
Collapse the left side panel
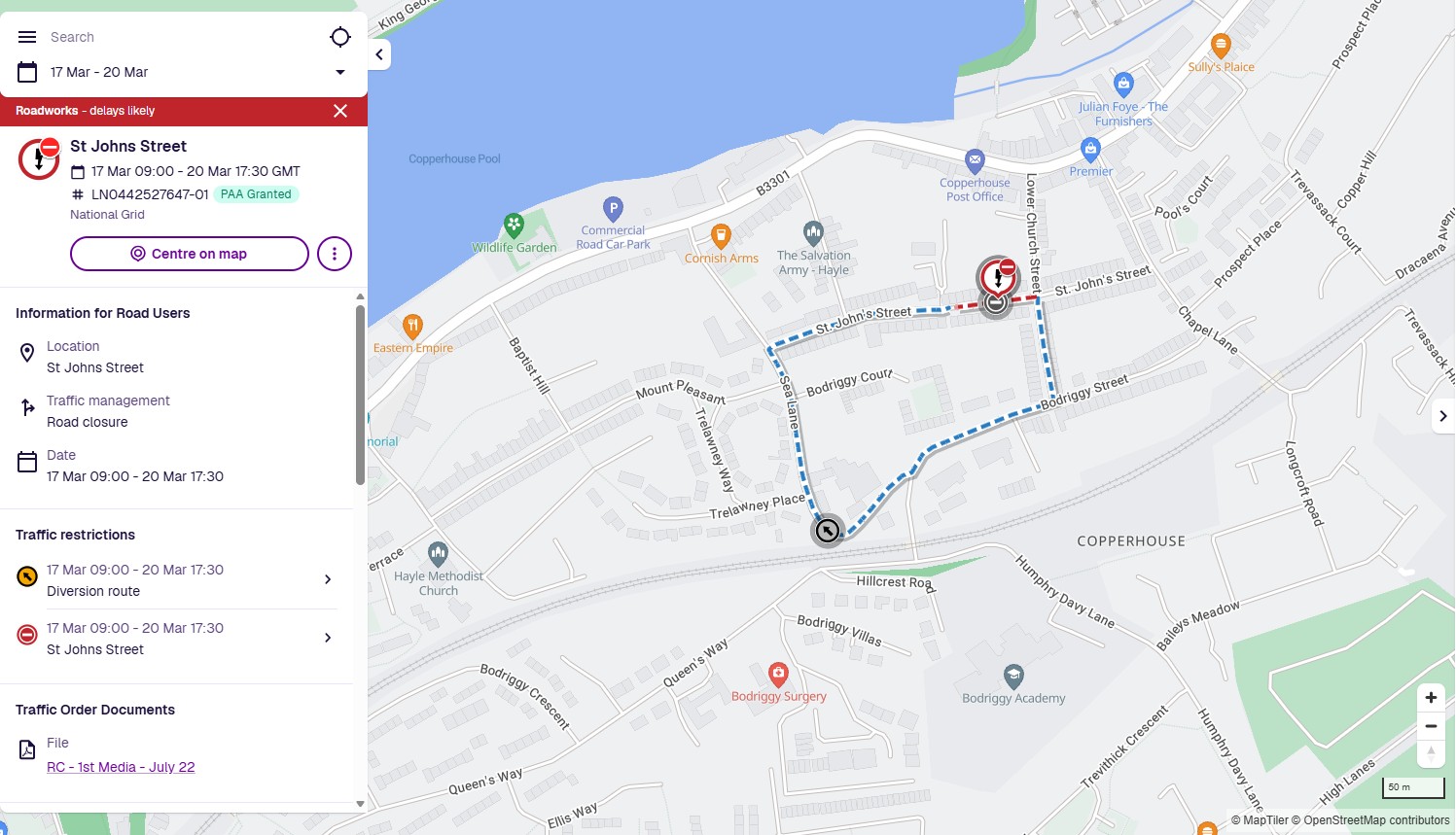[x=379, y=54]
